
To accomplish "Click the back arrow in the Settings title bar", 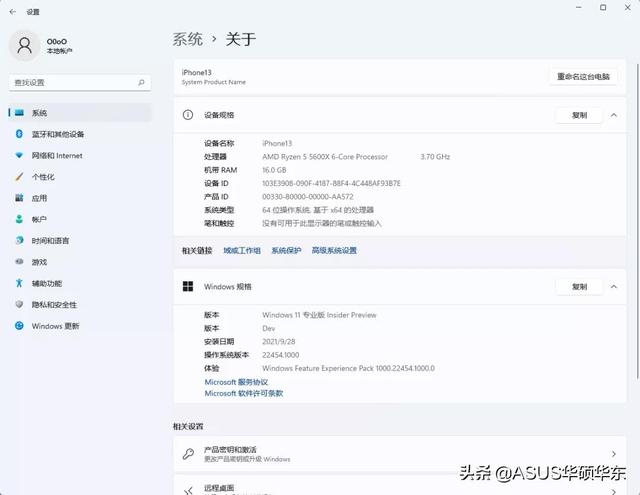I will (x=13, y=12).
